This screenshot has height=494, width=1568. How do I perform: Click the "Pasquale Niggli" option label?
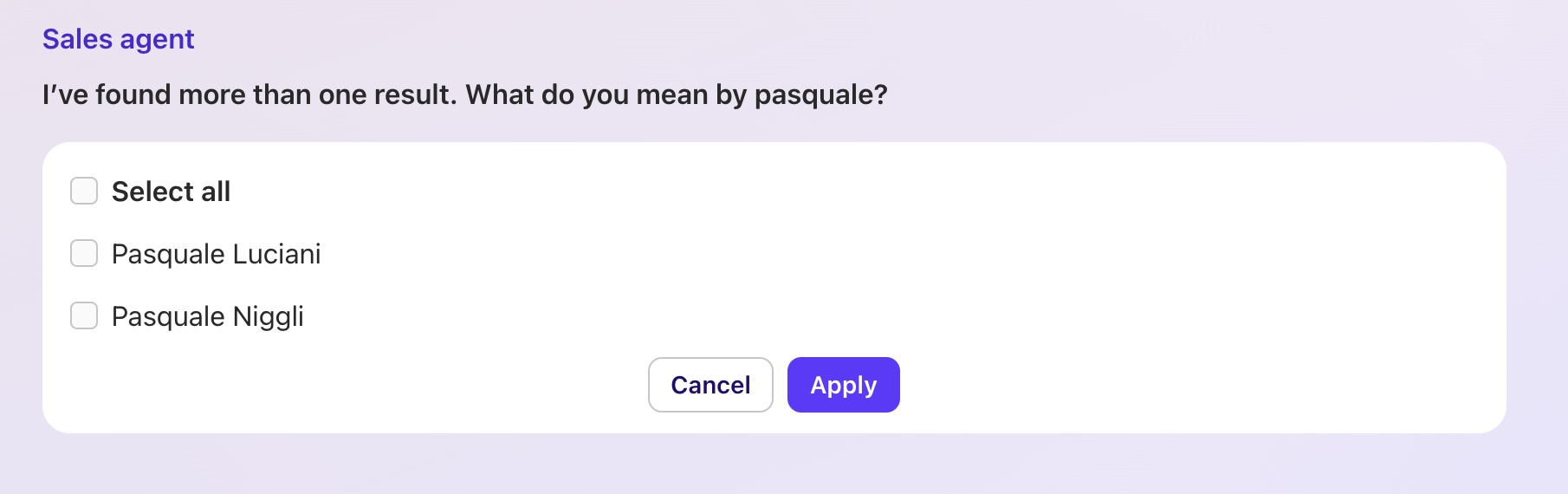(207, 316)
